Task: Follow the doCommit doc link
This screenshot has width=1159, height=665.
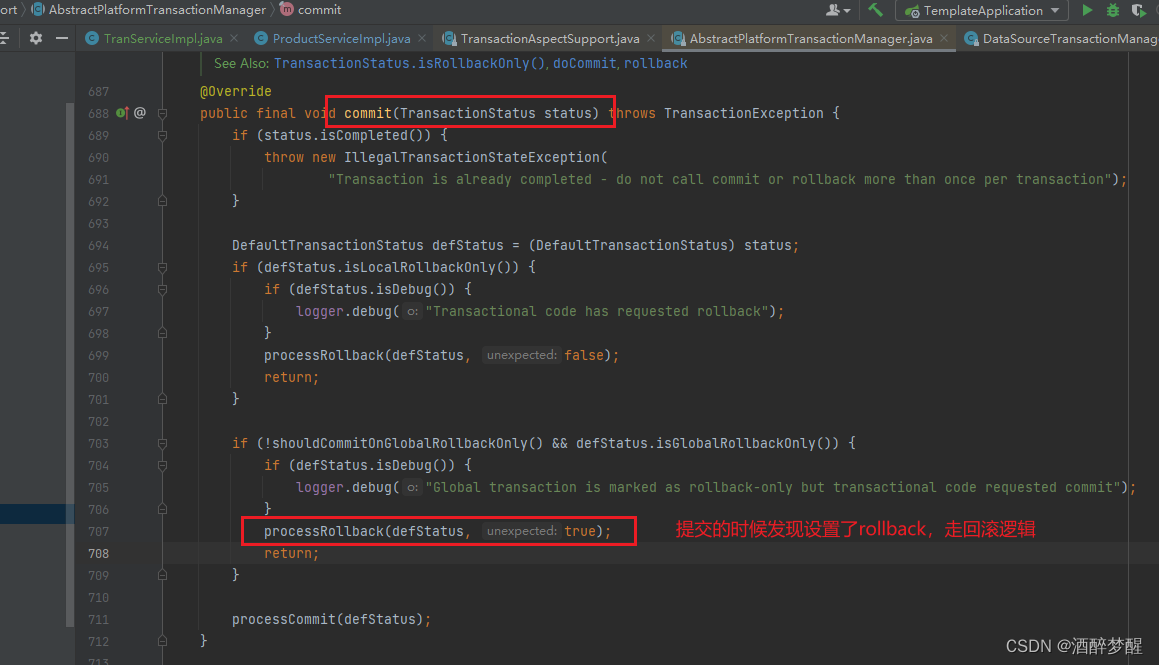Action: 584,64
